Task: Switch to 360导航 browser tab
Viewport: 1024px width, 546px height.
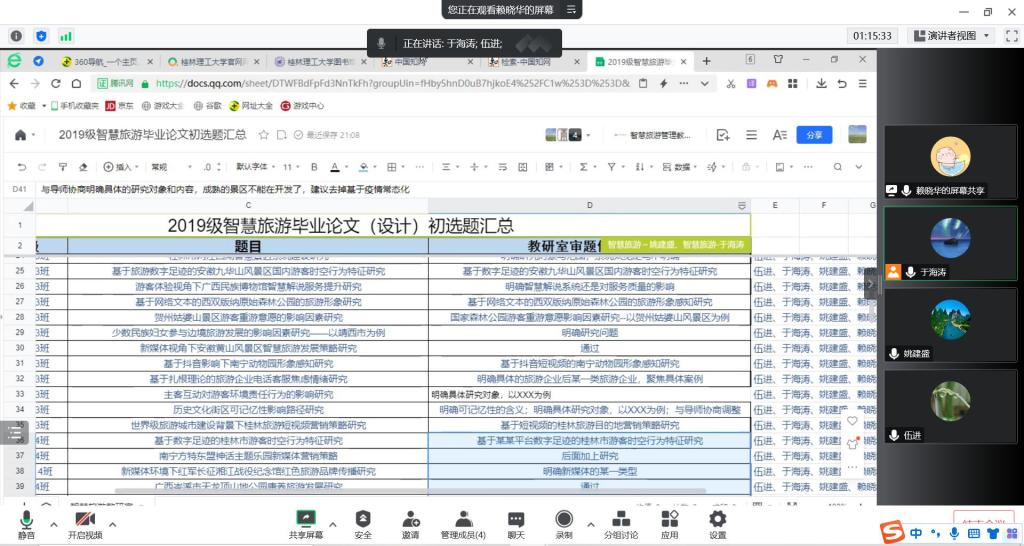Action: click(100, 61)
